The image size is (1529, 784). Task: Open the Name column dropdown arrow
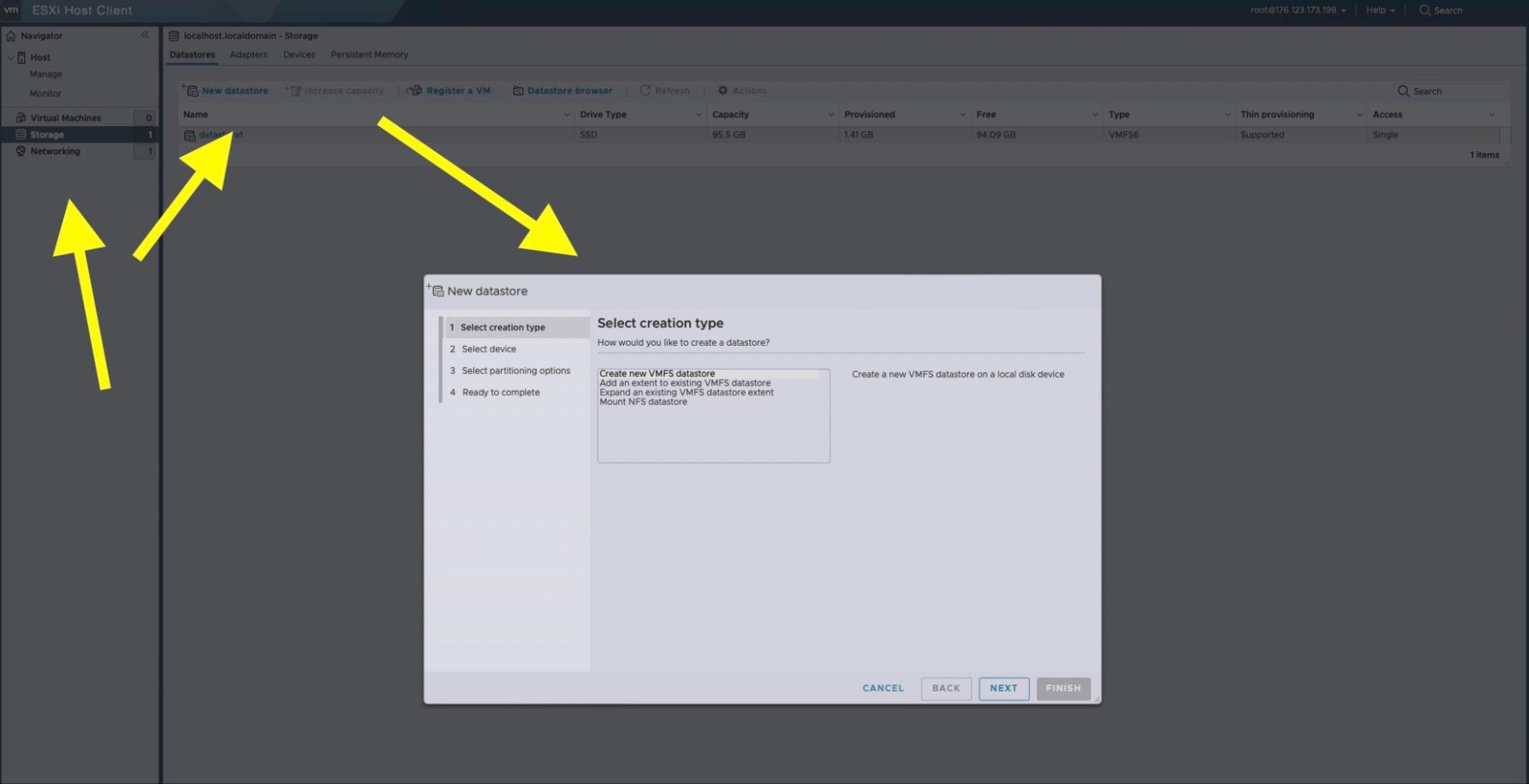click(567, 115)
